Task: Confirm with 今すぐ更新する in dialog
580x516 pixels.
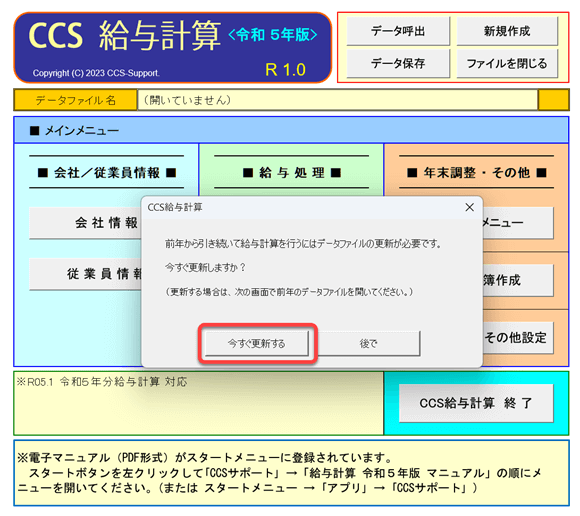Action: point(257,344)
